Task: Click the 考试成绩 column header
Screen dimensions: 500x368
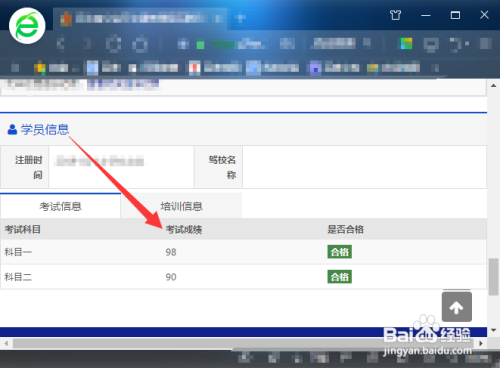Action: (184, 229)
